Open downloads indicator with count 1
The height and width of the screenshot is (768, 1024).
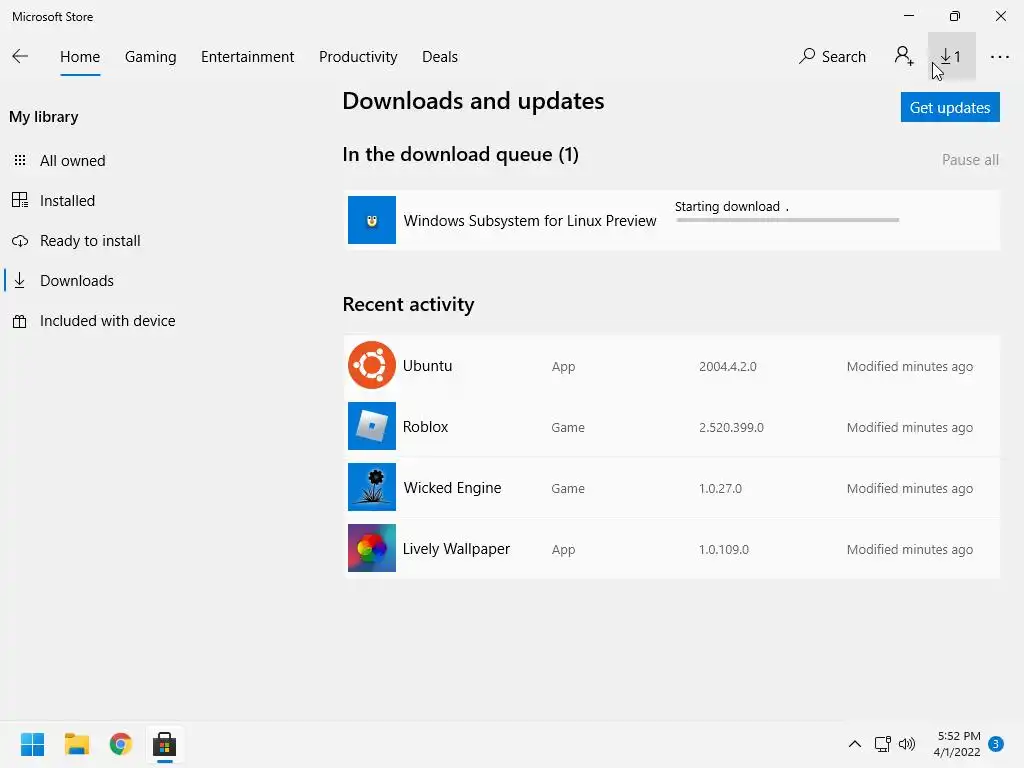point(952,56)
